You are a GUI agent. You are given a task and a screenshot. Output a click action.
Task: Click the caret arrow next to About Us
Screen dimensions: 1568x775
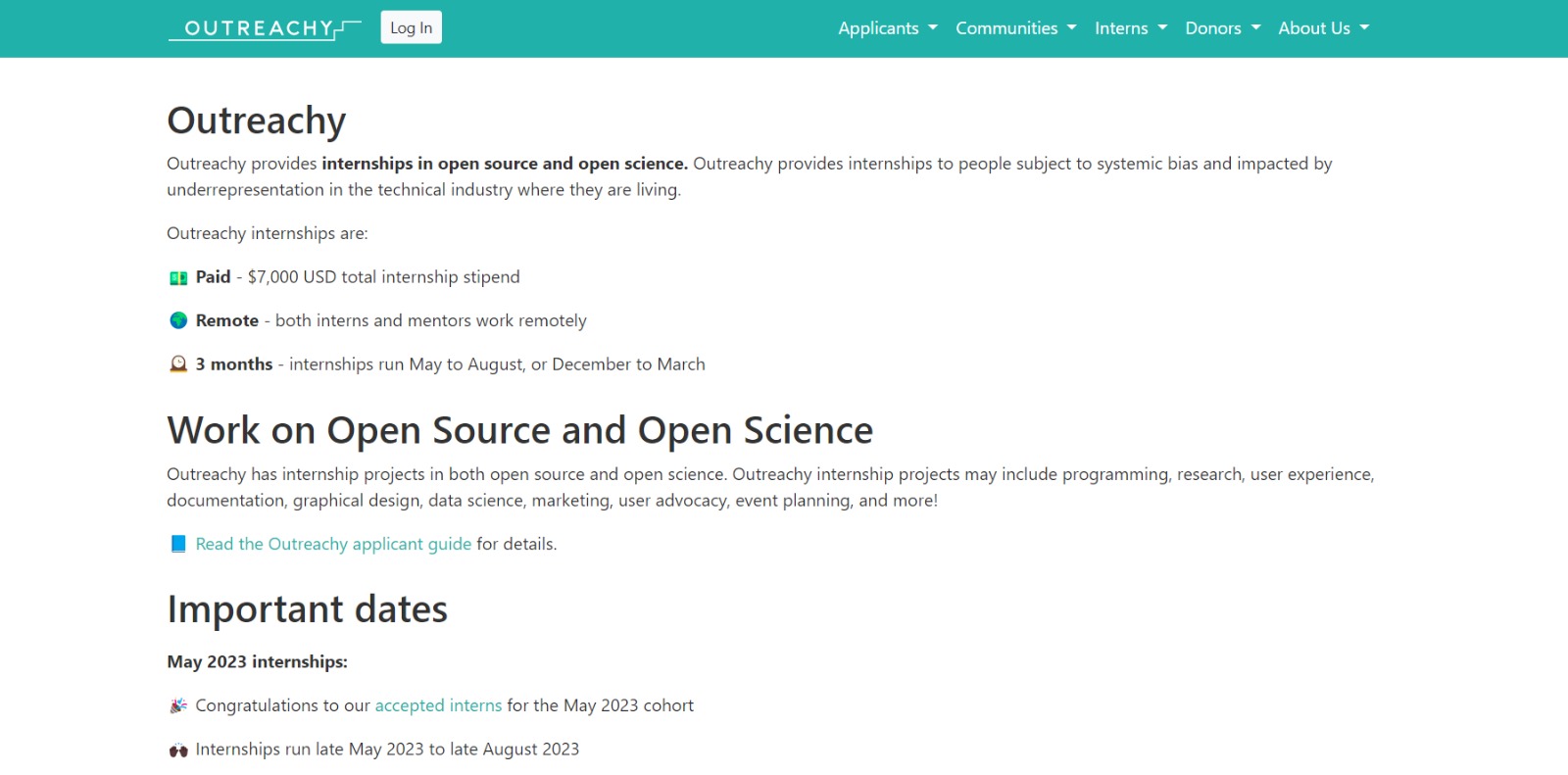coord(1364,28)
